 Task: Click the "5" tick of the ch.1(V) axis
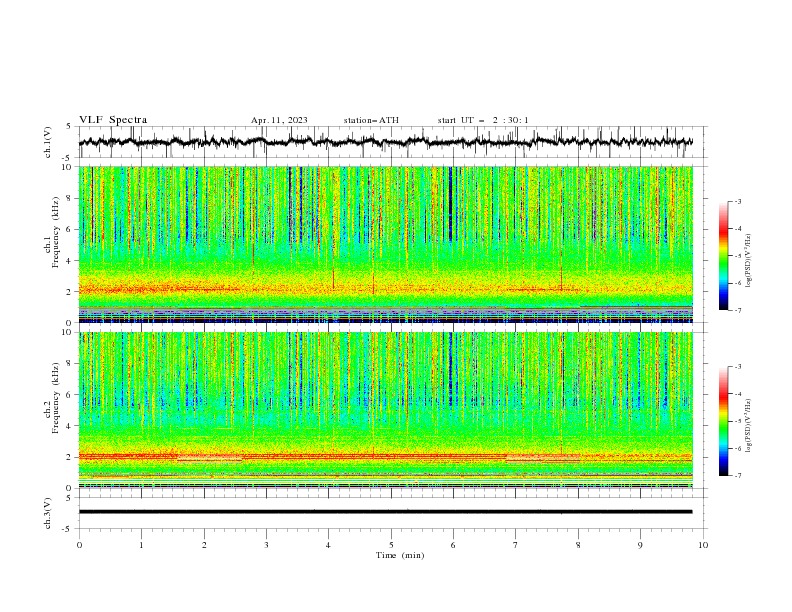point(70,126)
